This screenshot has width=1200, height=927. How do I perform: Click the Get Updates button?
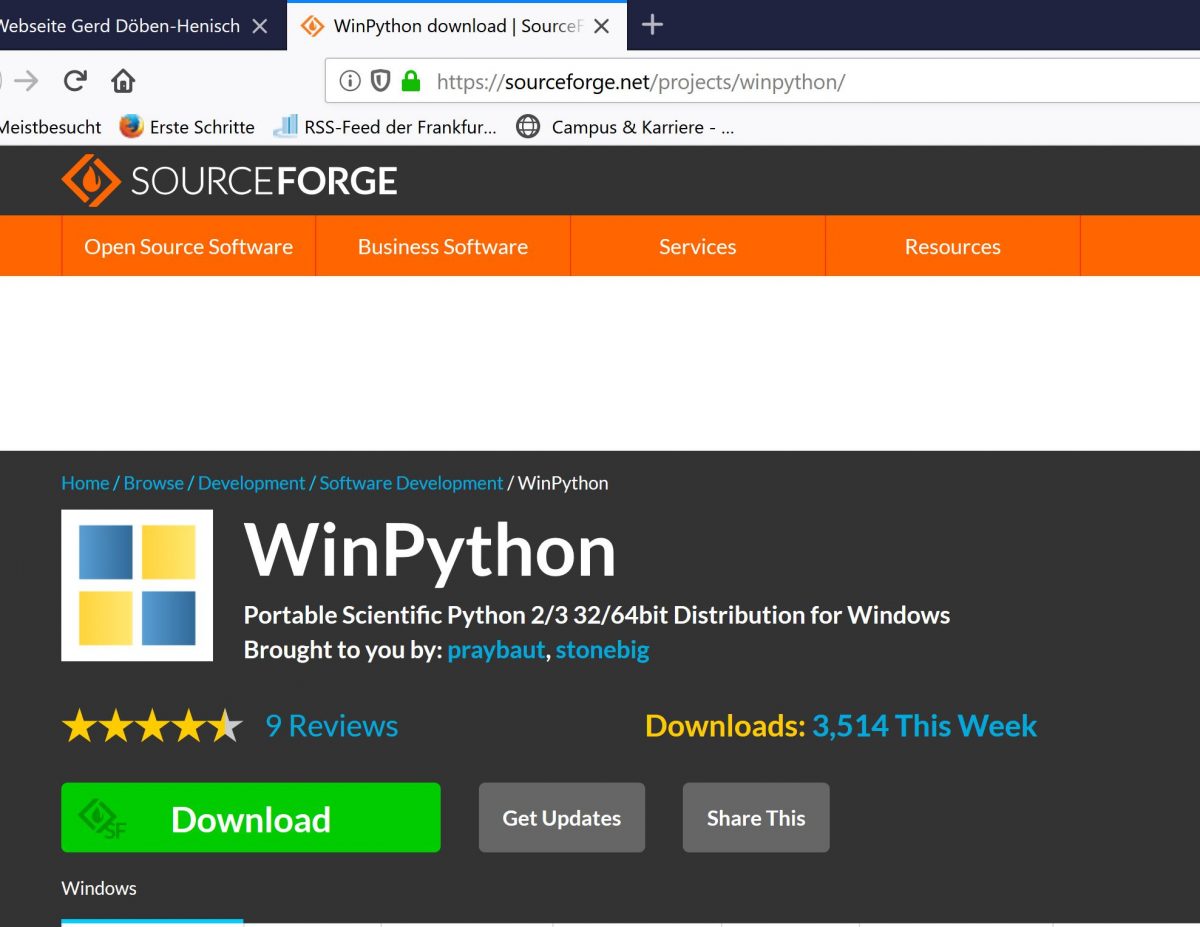(561, 817)
